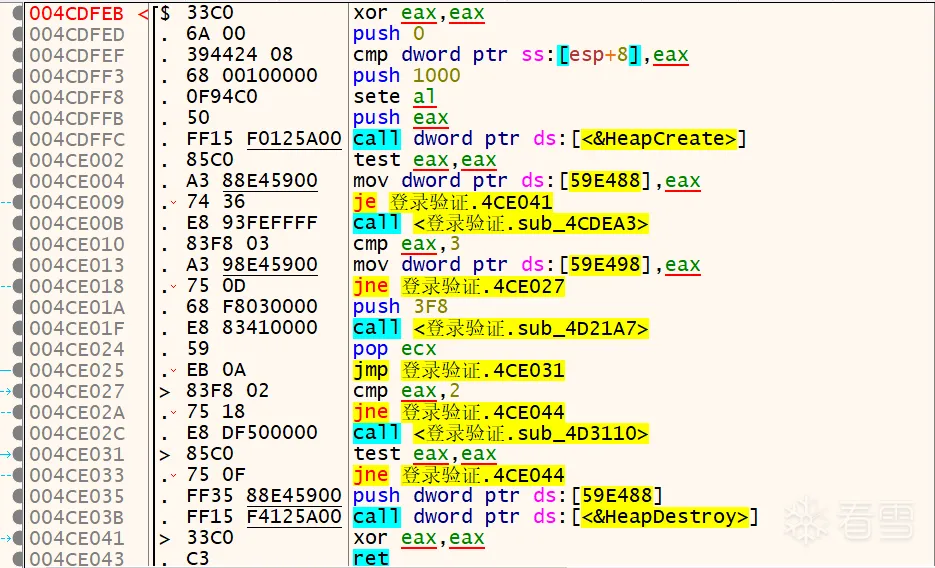Select address 004CE013 in the address column
The height and width of the screenshot is (568, 935).
pos(77,265)
